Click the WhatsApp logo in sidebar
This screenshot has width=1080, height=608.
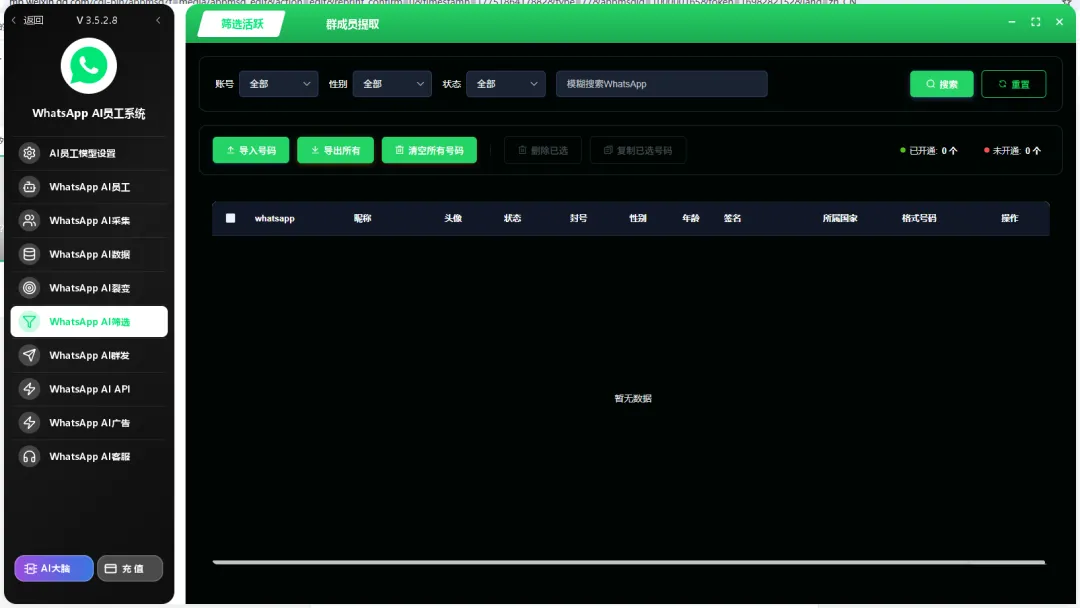tap(88, 66)
